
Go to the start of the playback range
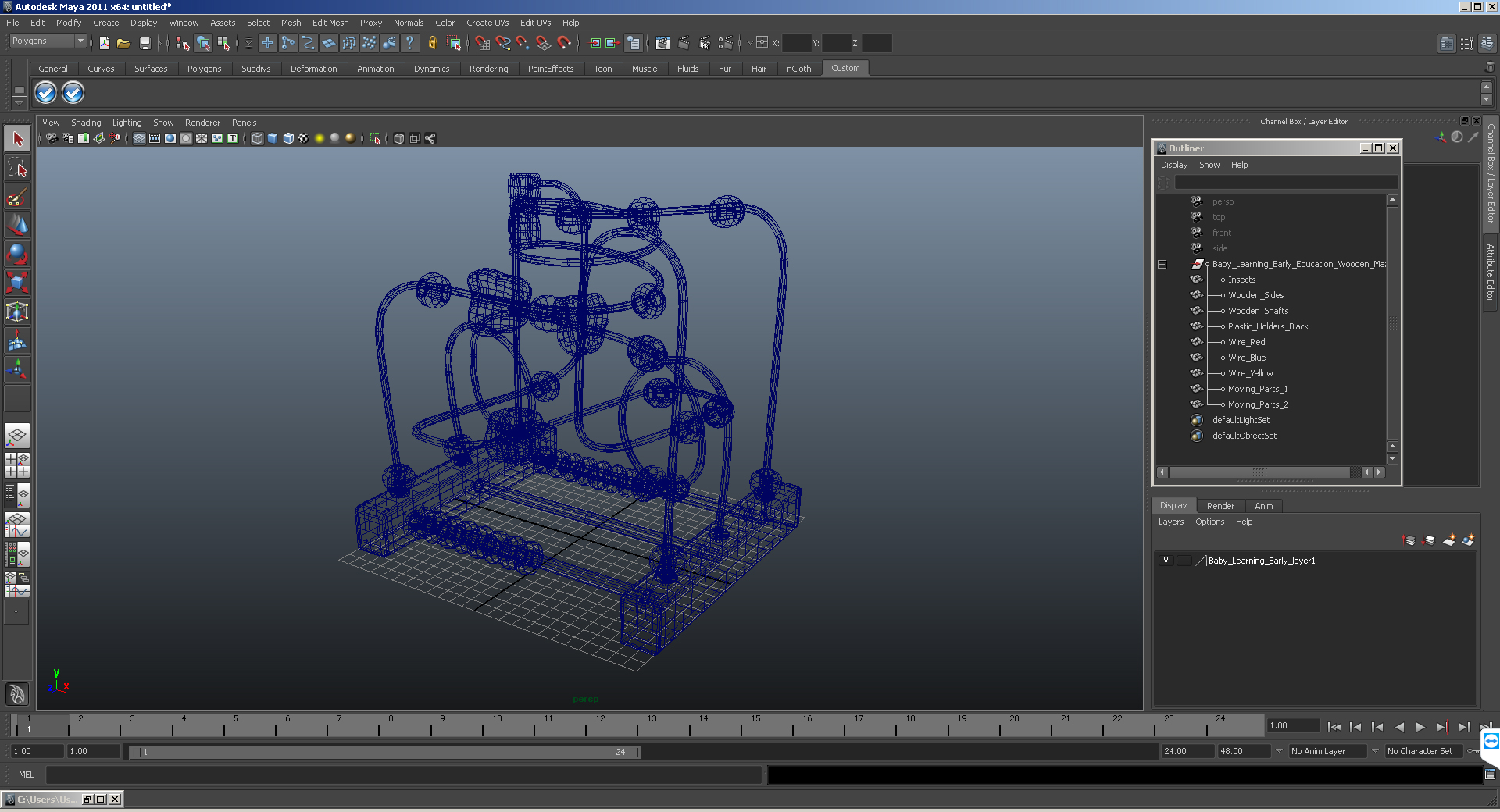click(x=1334, y=727)
